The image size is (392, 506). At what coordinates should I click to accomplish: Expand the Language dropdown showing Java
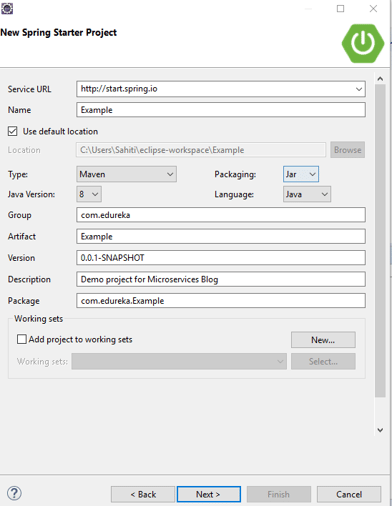coord(307,194)
